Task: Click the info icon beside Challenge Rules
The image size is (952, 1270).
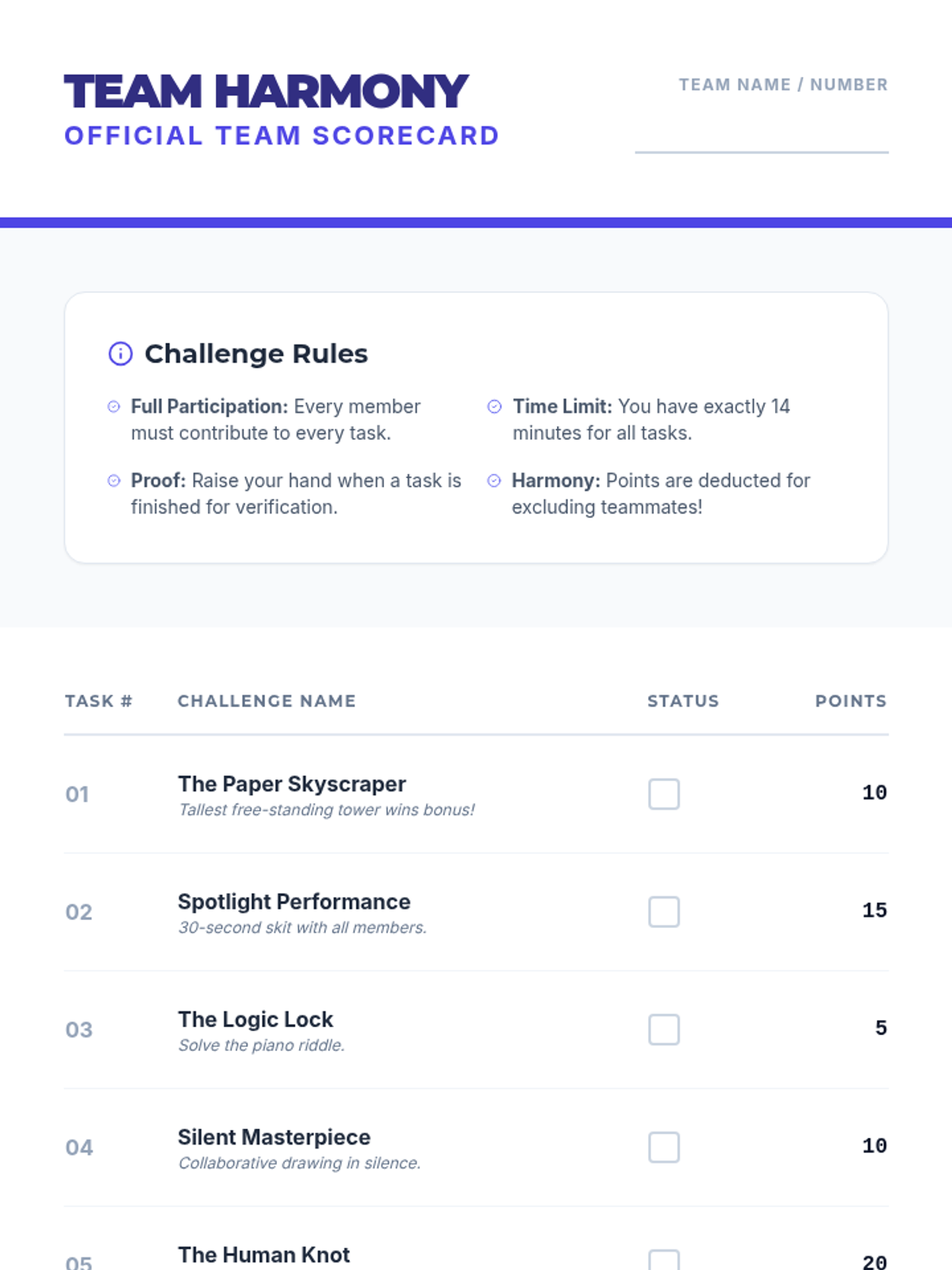Action: click(121, 353)
